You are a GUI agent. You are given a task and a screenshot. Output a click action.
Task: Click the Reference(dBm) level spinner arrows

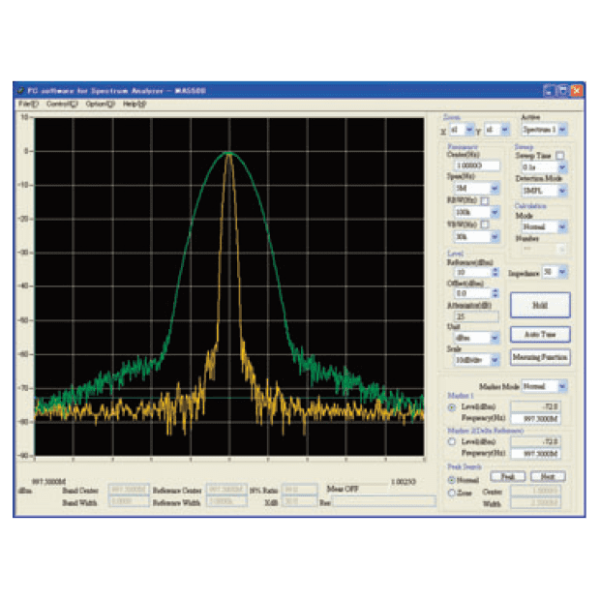tap(495, 272)
